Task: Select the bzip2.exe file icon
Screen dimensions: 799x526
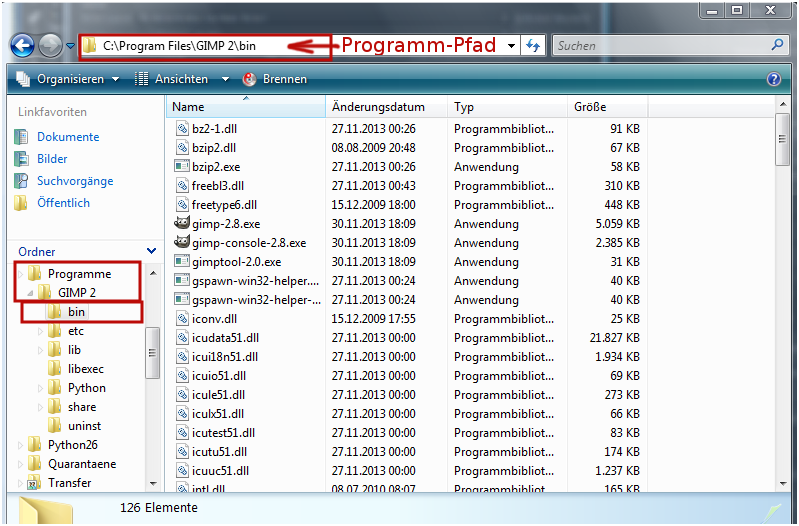Action: point(182,166)
